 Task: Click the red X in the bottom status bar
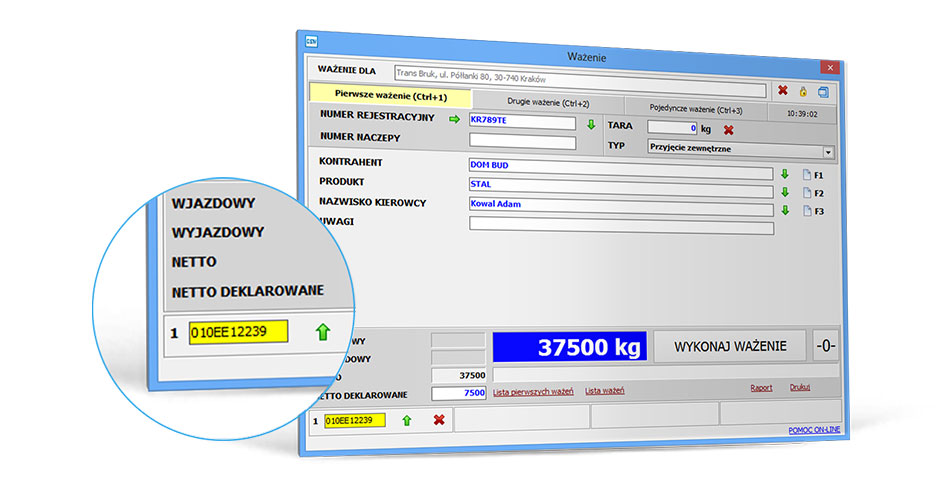pos(438,421)
